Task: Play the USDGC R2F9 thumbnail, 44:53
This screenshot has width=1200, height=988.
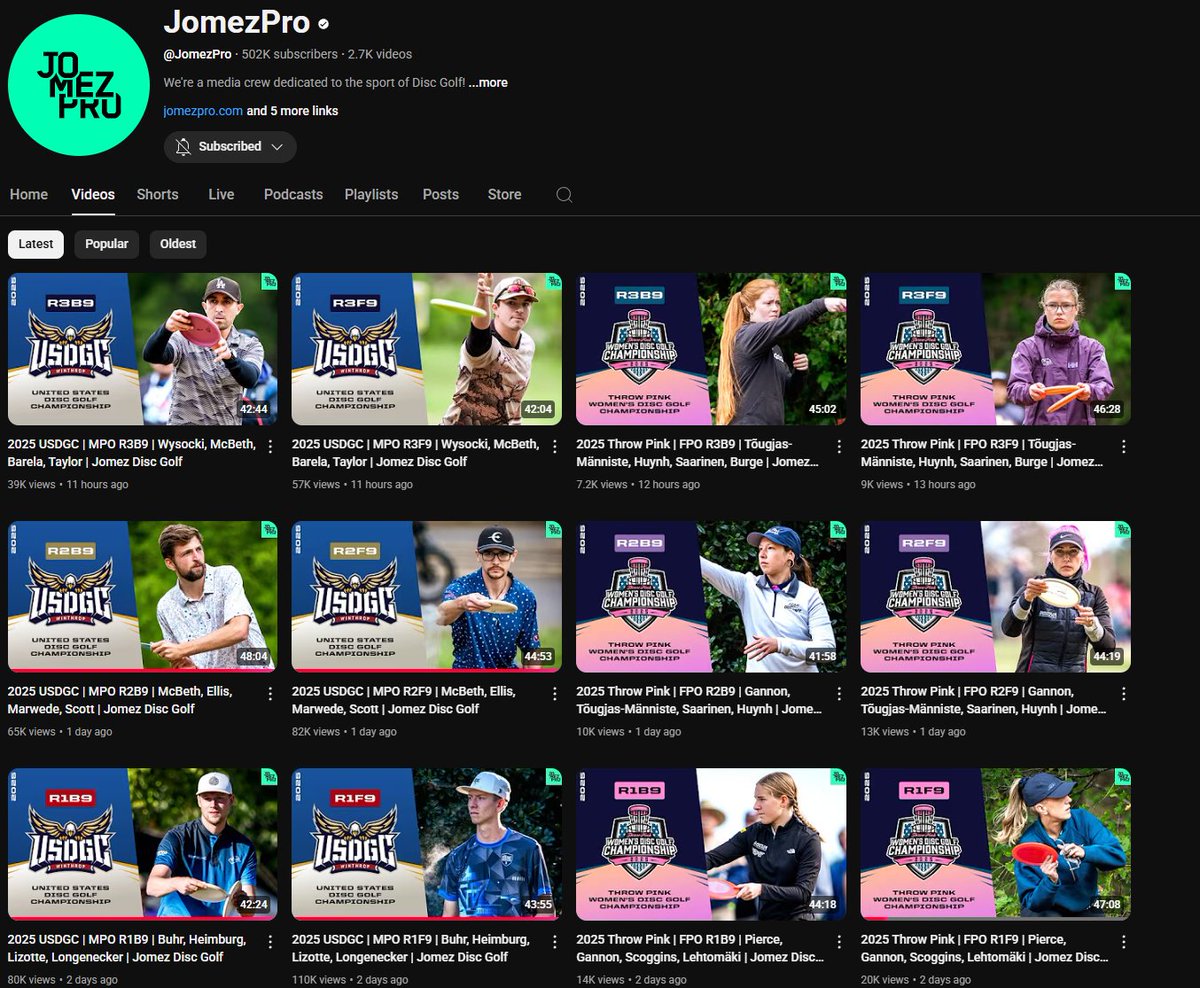Action: [x=427, y=596]
